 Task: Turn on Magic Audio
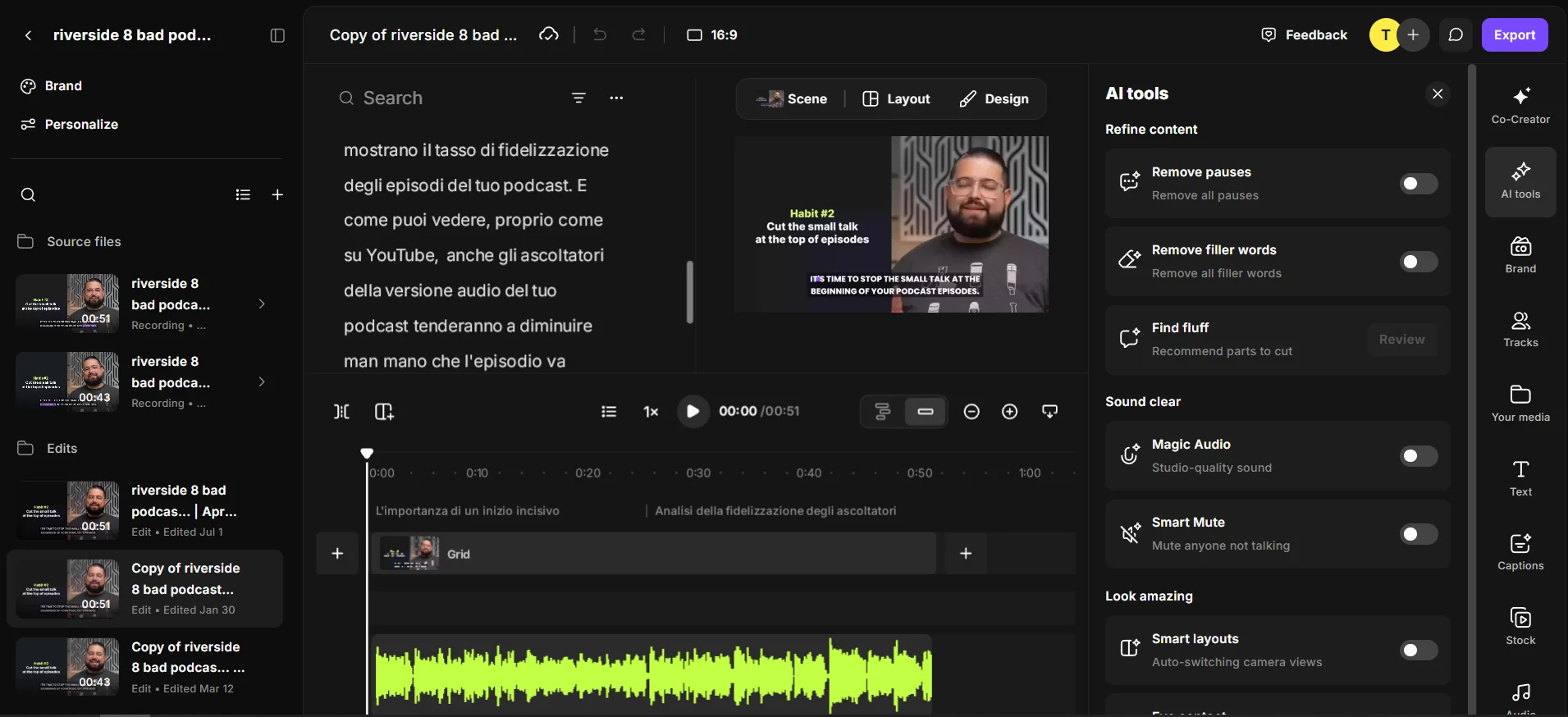(1418, 456)
